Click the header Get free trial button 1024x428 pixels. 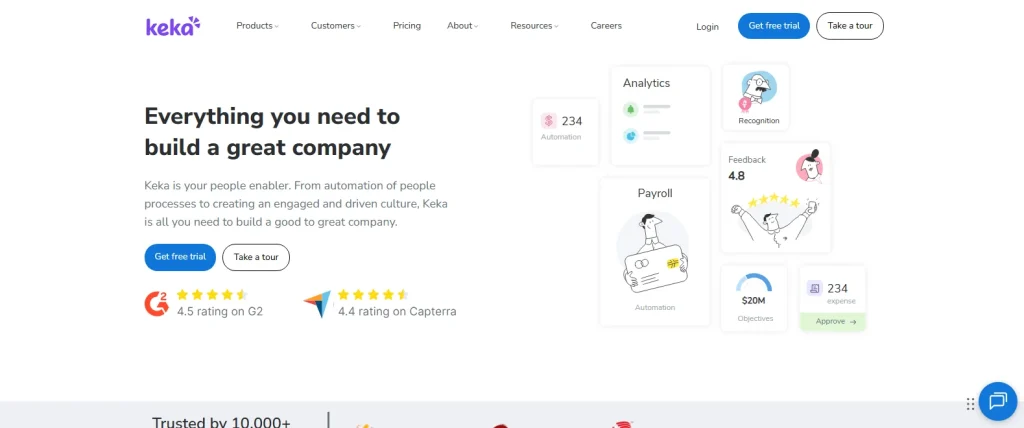[x=773, y=26]
